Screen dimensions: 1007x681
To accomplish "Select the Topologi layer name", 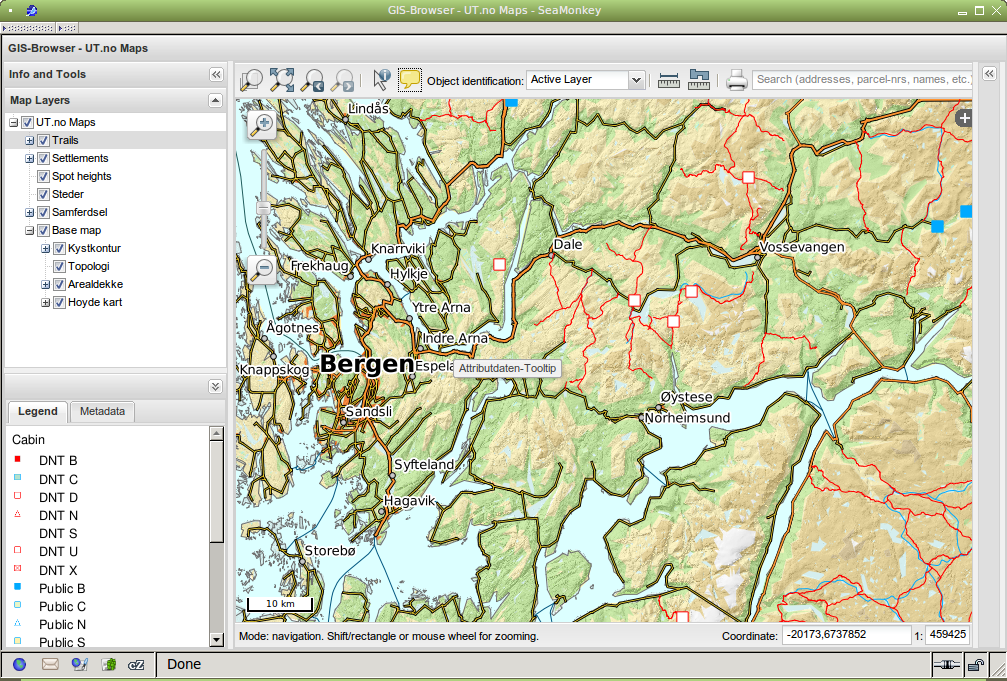I will point(89,266).
